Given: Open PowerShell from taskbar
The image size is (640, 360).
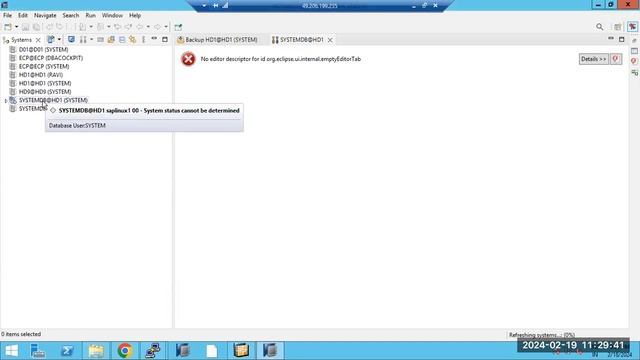Looking at the screenshot, I should [x=67, y=351].
